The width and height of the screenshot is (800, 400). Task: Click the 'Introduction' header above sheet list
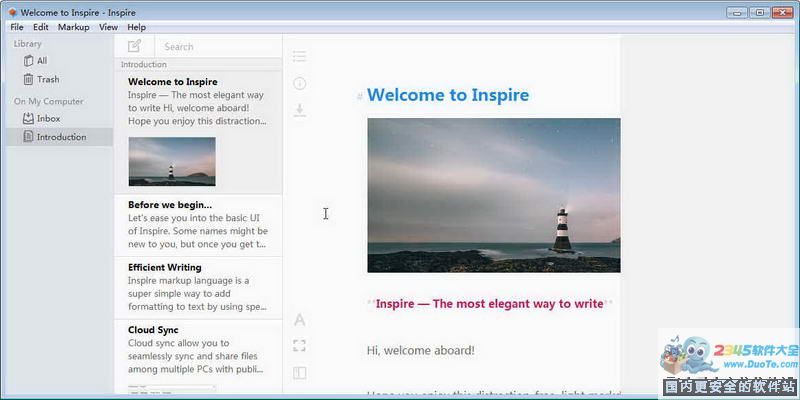[x=143, y=64]
